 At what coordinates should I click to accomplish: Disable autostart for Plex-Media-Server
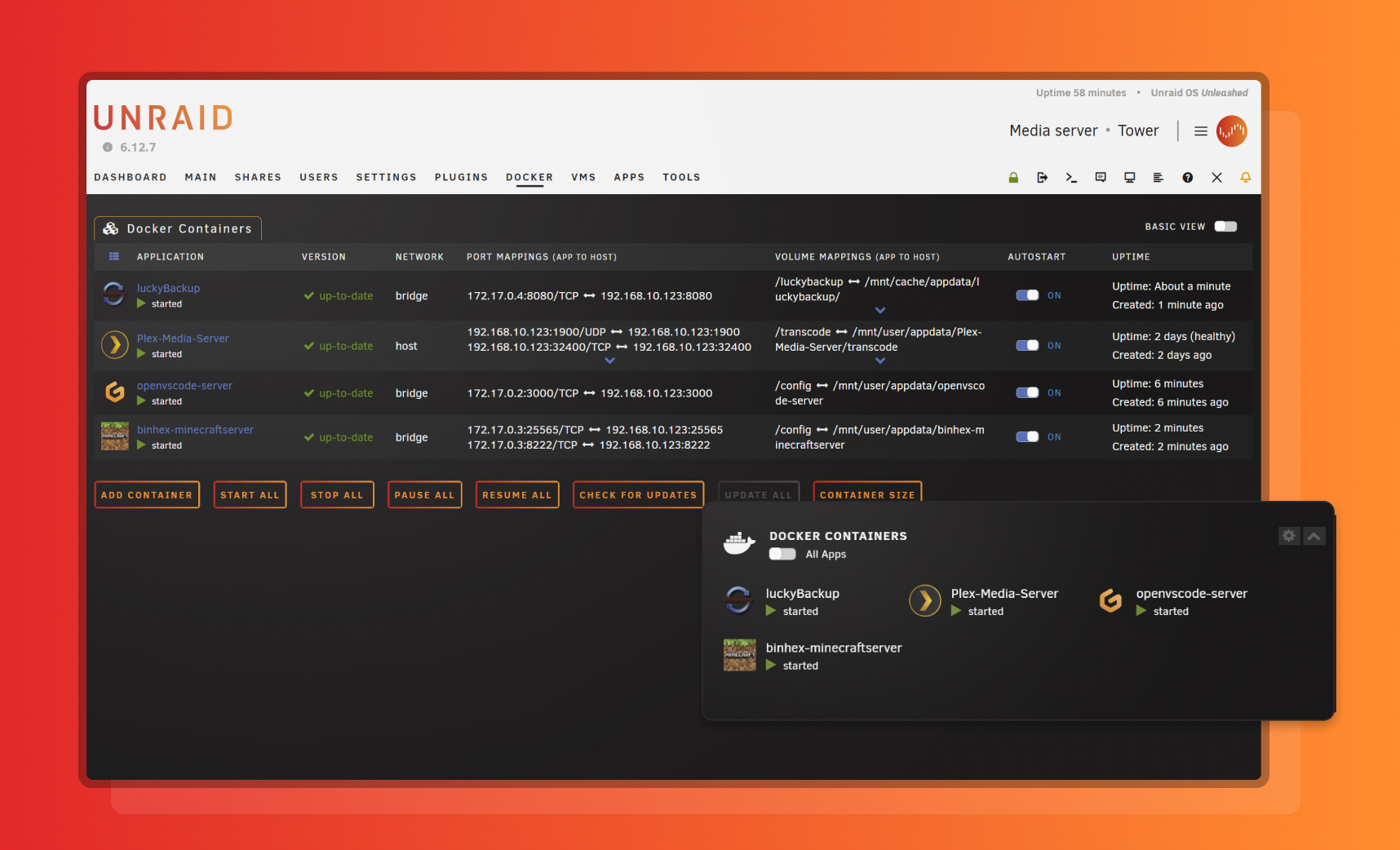point(1026,344)
